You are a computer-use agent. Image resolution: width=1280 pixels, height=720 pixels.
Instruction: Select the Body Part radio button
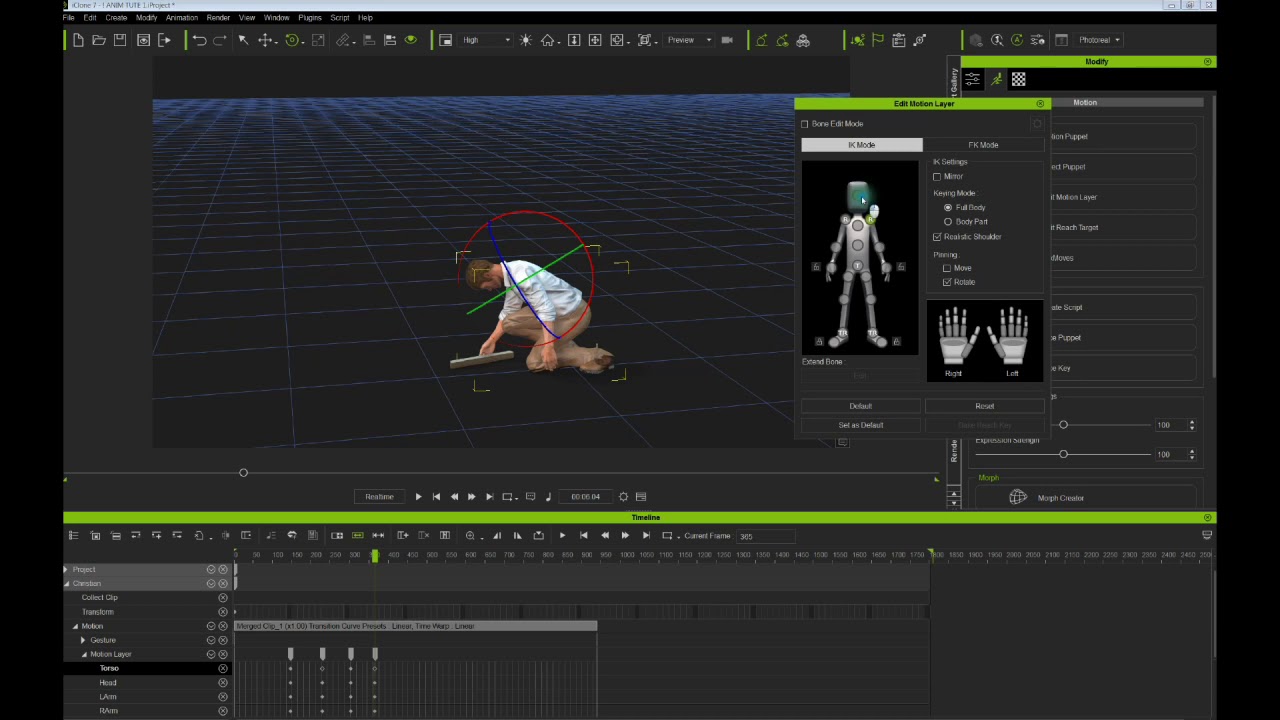pyautogui.click(x=948, y=222)
